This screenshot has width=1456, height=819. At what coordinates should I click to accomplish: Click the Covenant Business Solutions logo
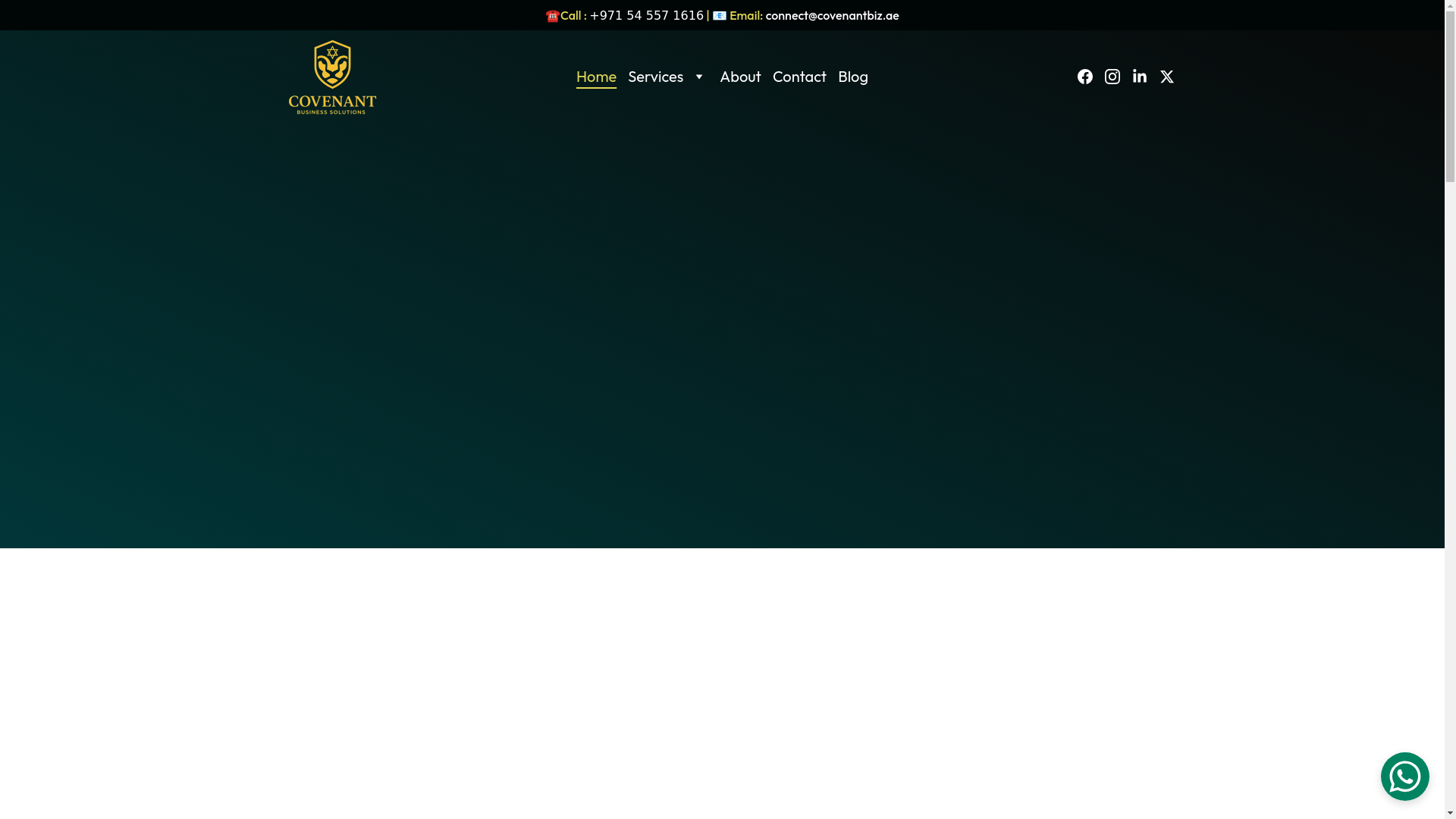point(332,77)
